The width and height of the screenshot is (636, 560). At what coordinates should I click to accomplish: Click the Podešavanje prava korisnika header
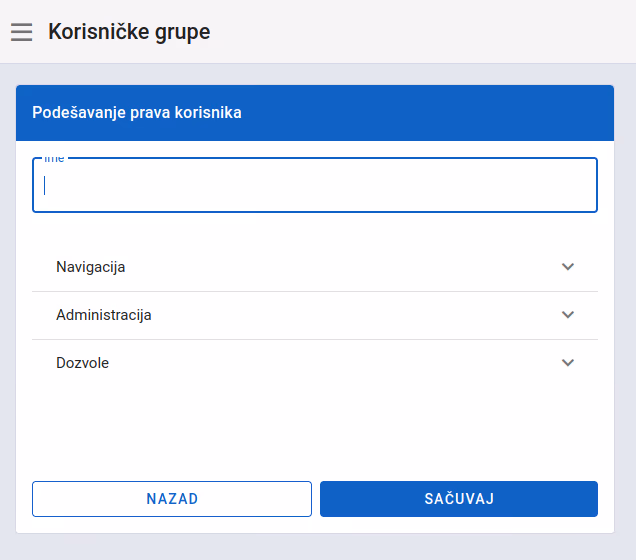pyautogui.click(x=137, y=113)
